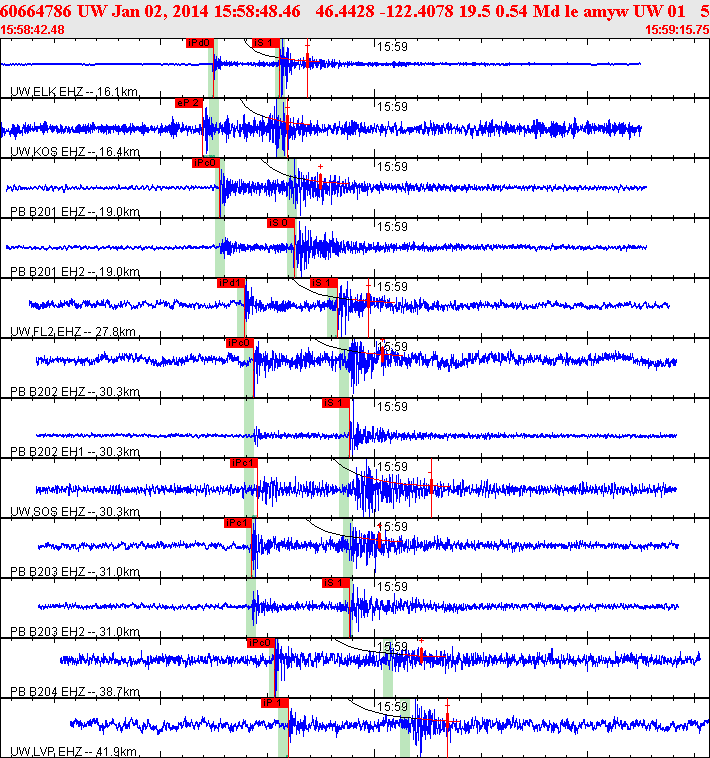Select the station label 'UW SOS EHZ -- 30.3km'

coord(75,511)
